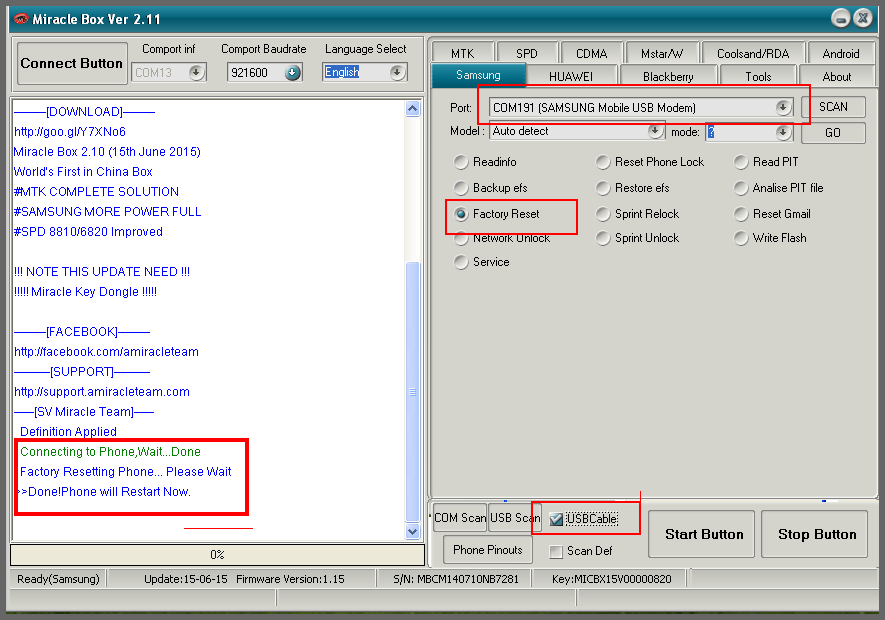Select the Reset Gmail option
This screenshot has height=620, width=885.
pos(741,214)
